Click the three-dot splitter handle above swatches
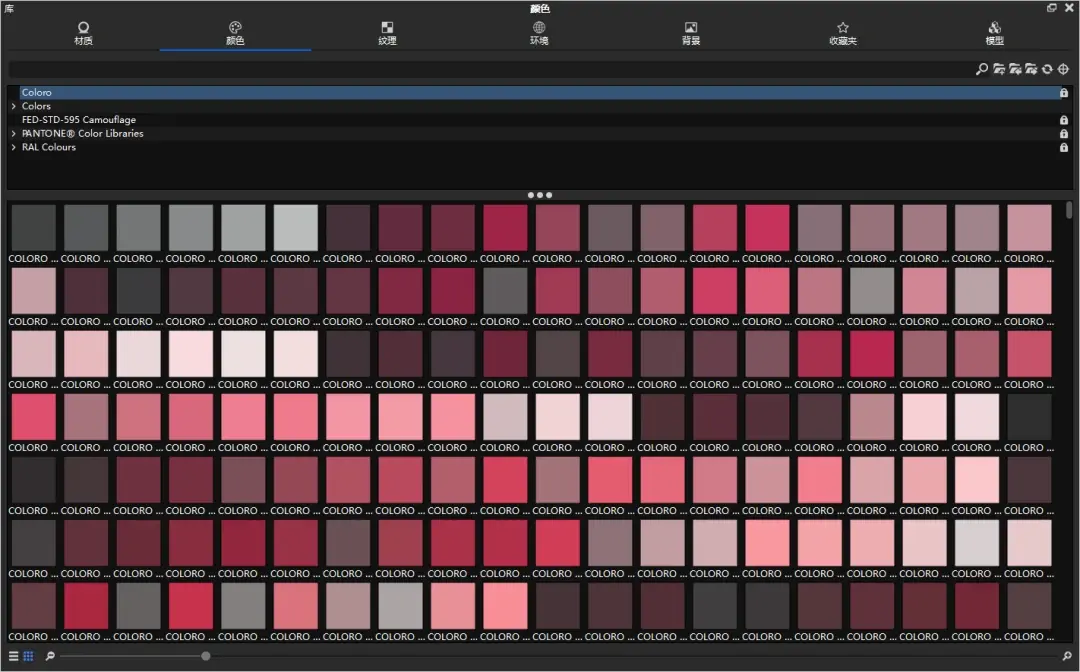 coord(540,195)
